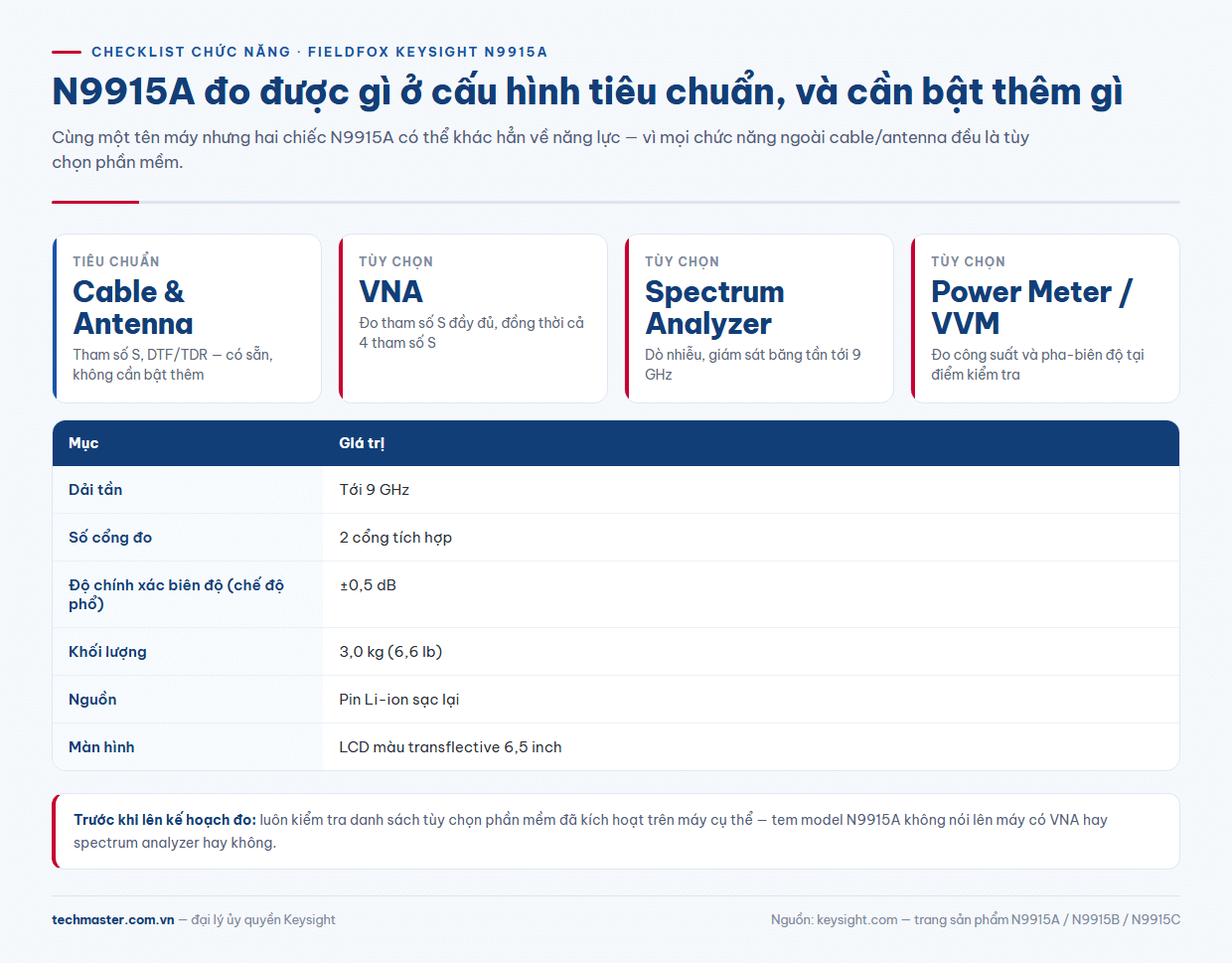
Task: Click 'đại lý ủy quyền Keysight' footer text
Action: click(263, 919)
